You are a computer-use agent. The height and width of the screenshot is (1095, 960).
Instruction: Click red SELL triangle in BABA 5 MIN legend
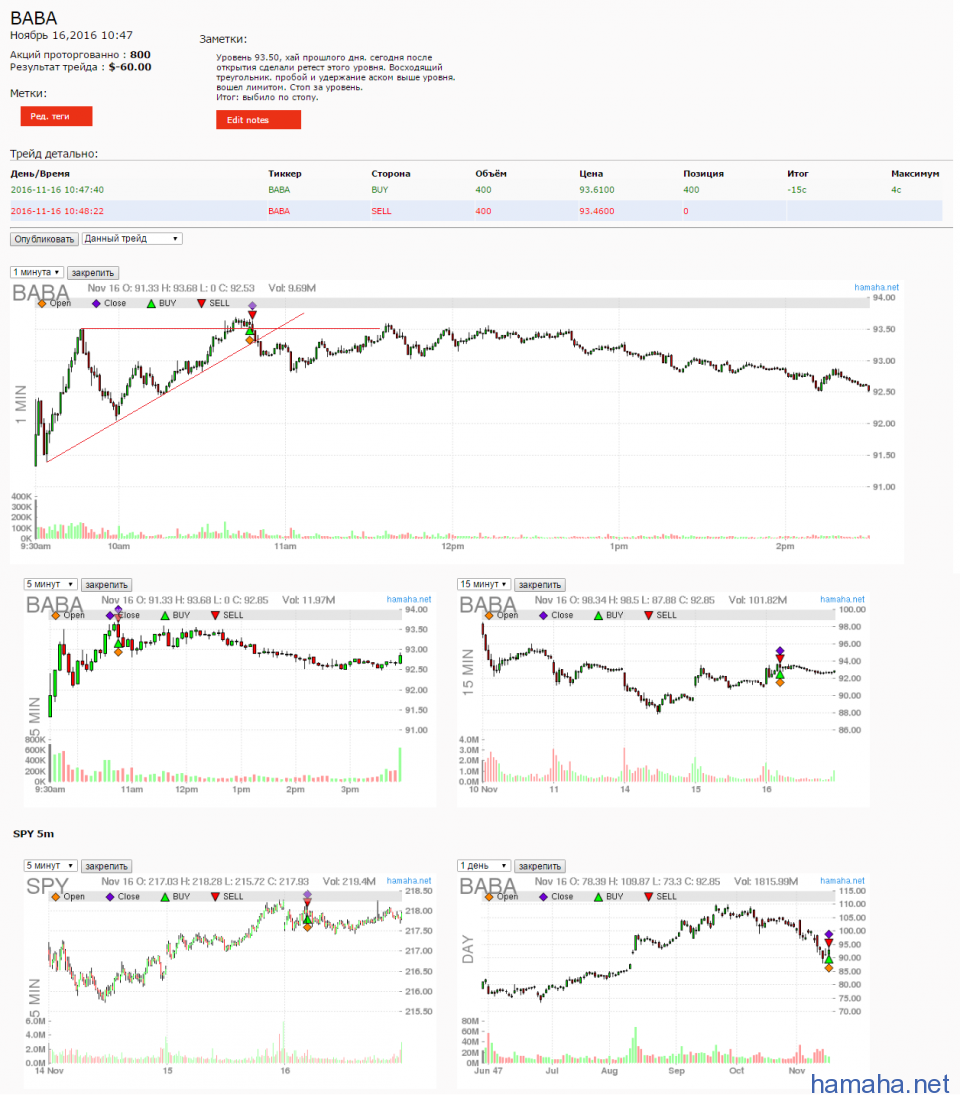(215, 616)
